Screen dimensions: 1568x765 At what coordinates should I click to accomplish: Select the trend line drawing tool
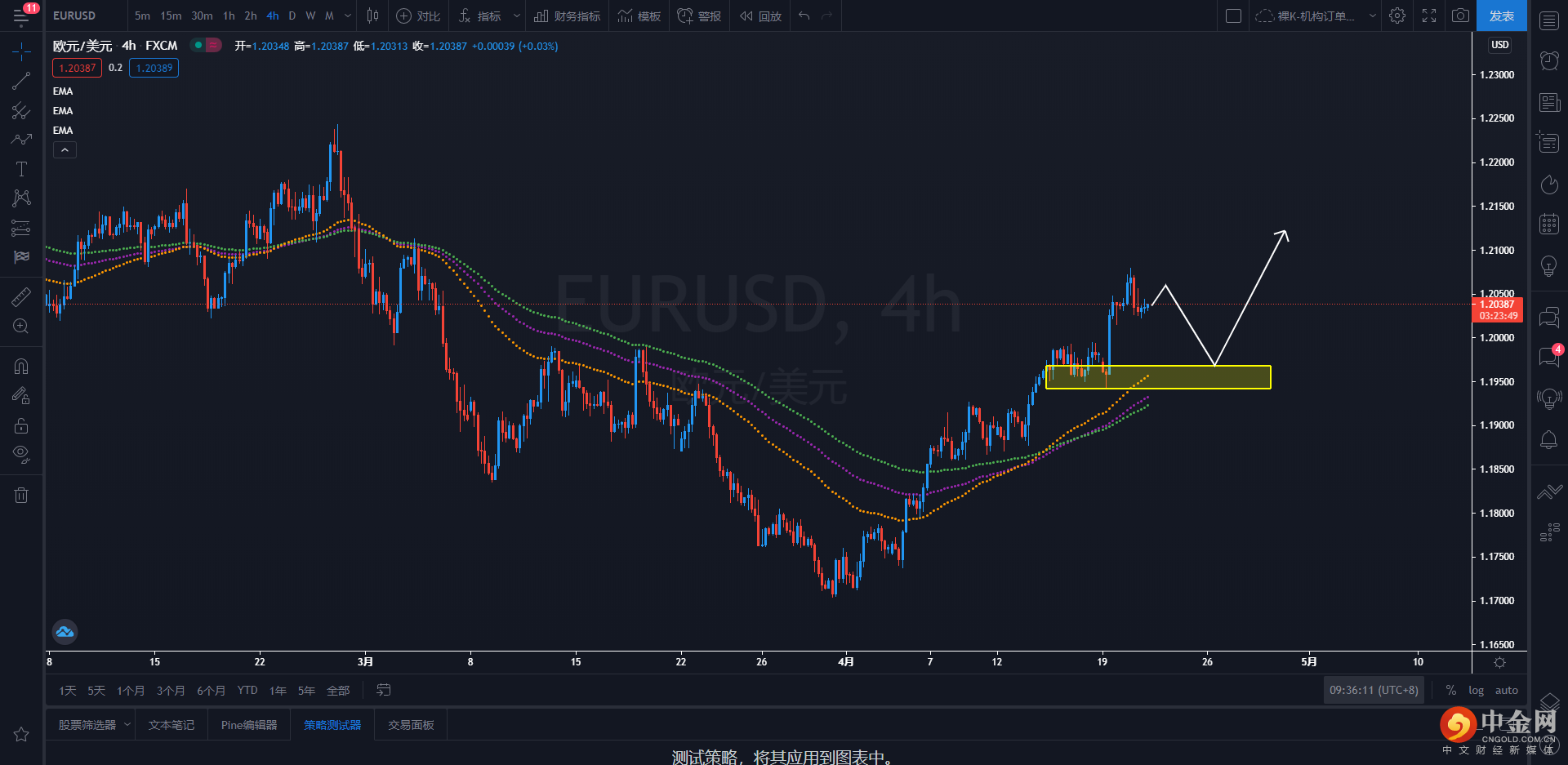pyautogui.click(x=21, y=81)
